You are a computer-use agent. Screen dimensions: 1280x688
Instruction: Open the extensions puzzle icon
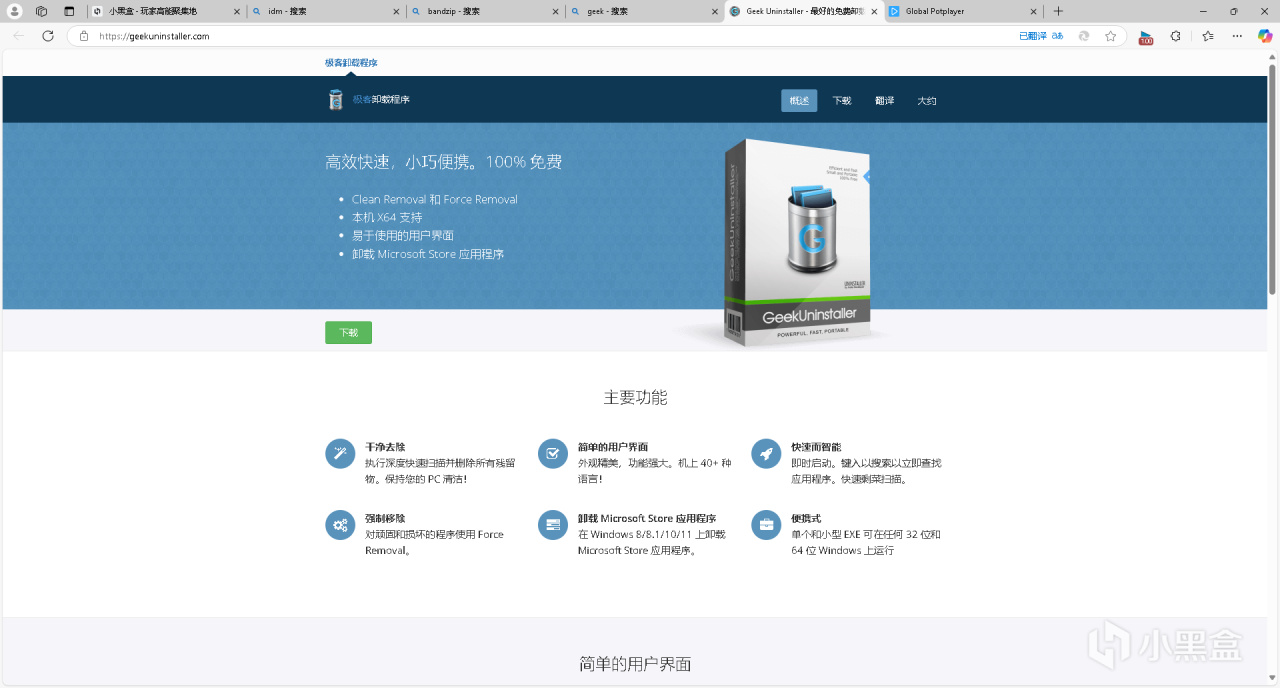point(1176,36)
